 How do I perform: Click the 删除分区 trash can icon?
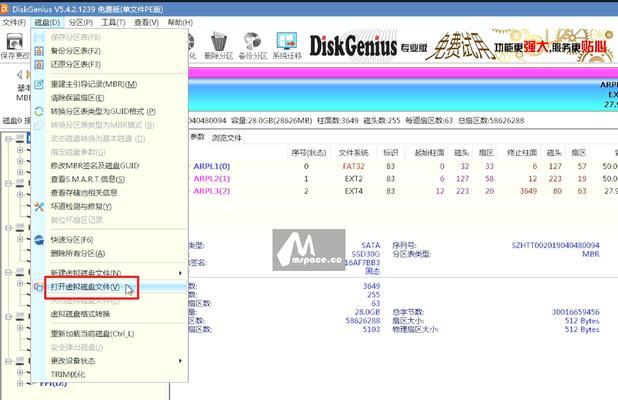[x=219, y=41]
